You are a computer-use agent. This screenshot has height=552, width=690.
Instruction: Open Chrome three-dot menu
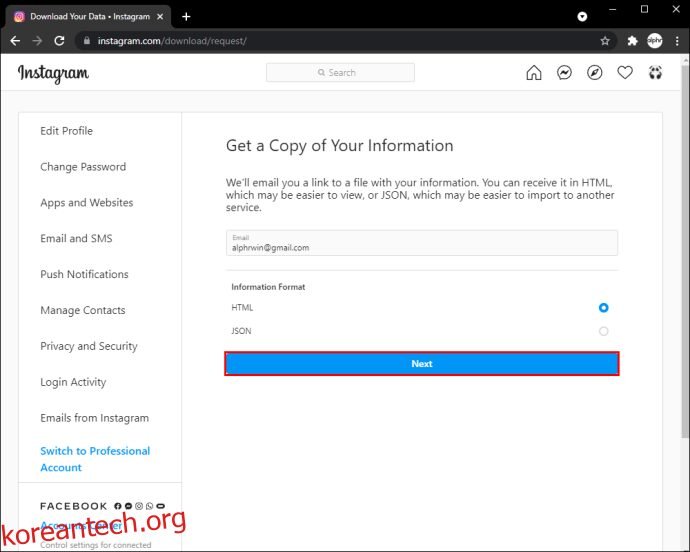click(x=677, y=41)
